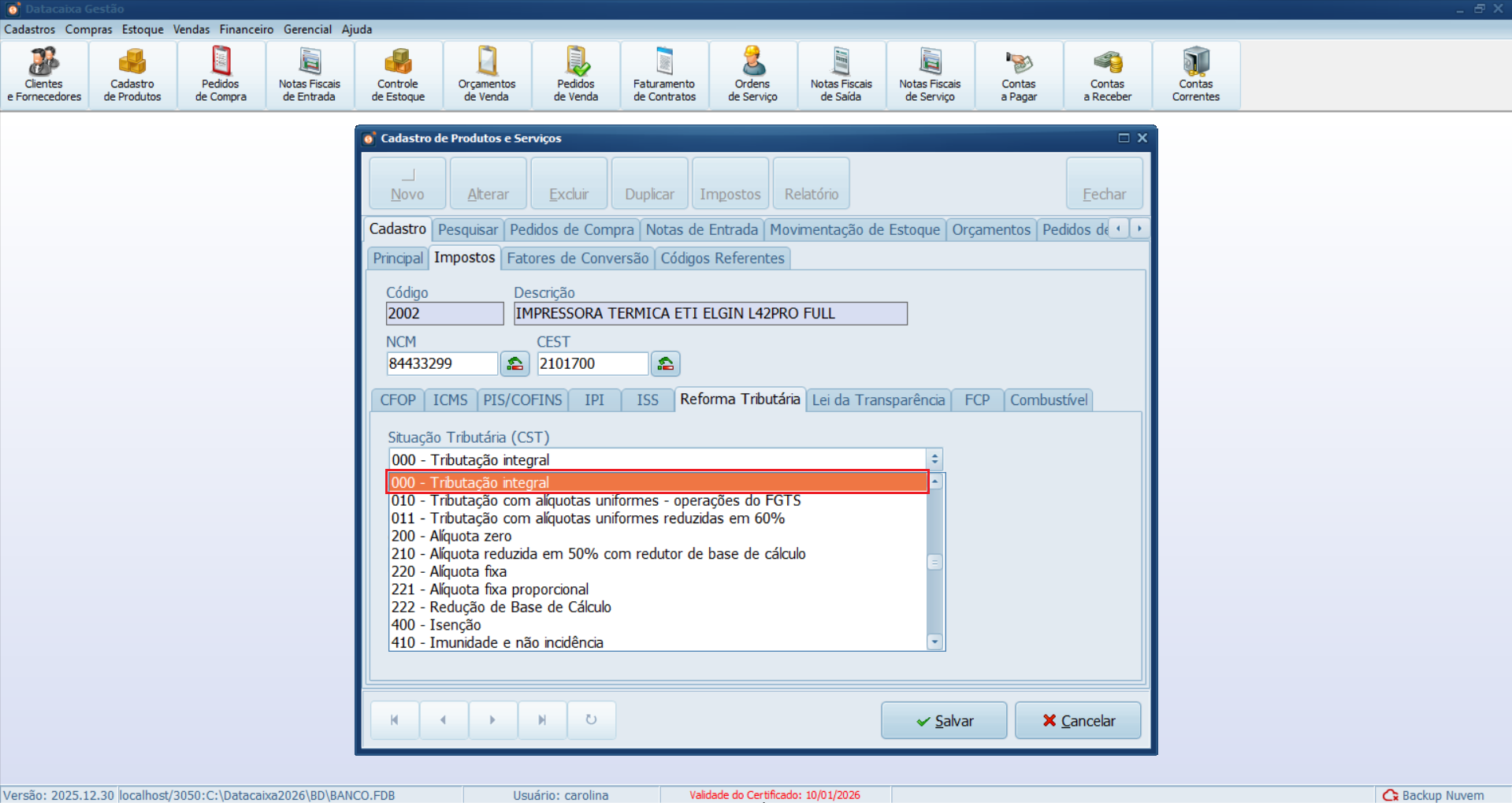
Task: Open Notas Fiscais de Saída icon
Action: (x=841, y=76)
